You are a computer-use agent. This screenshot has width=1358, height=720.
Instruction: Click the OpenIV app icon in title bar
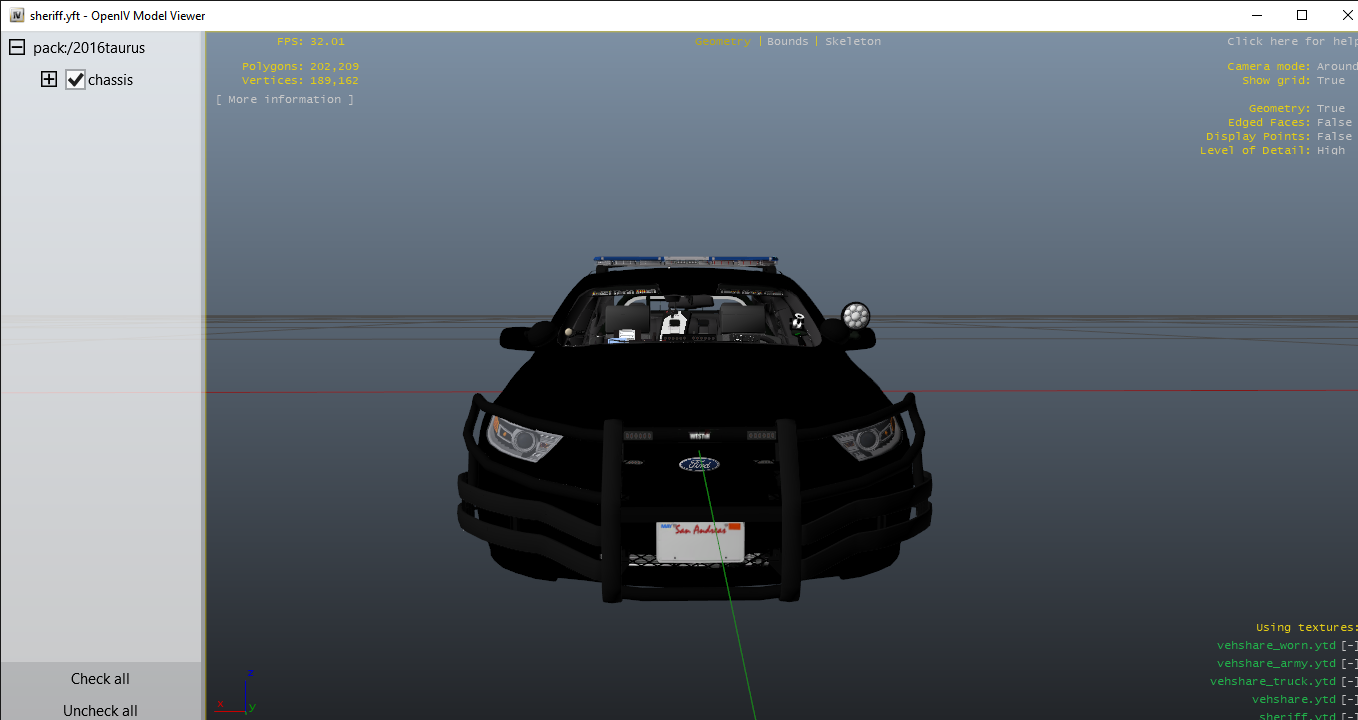point(17,16)
